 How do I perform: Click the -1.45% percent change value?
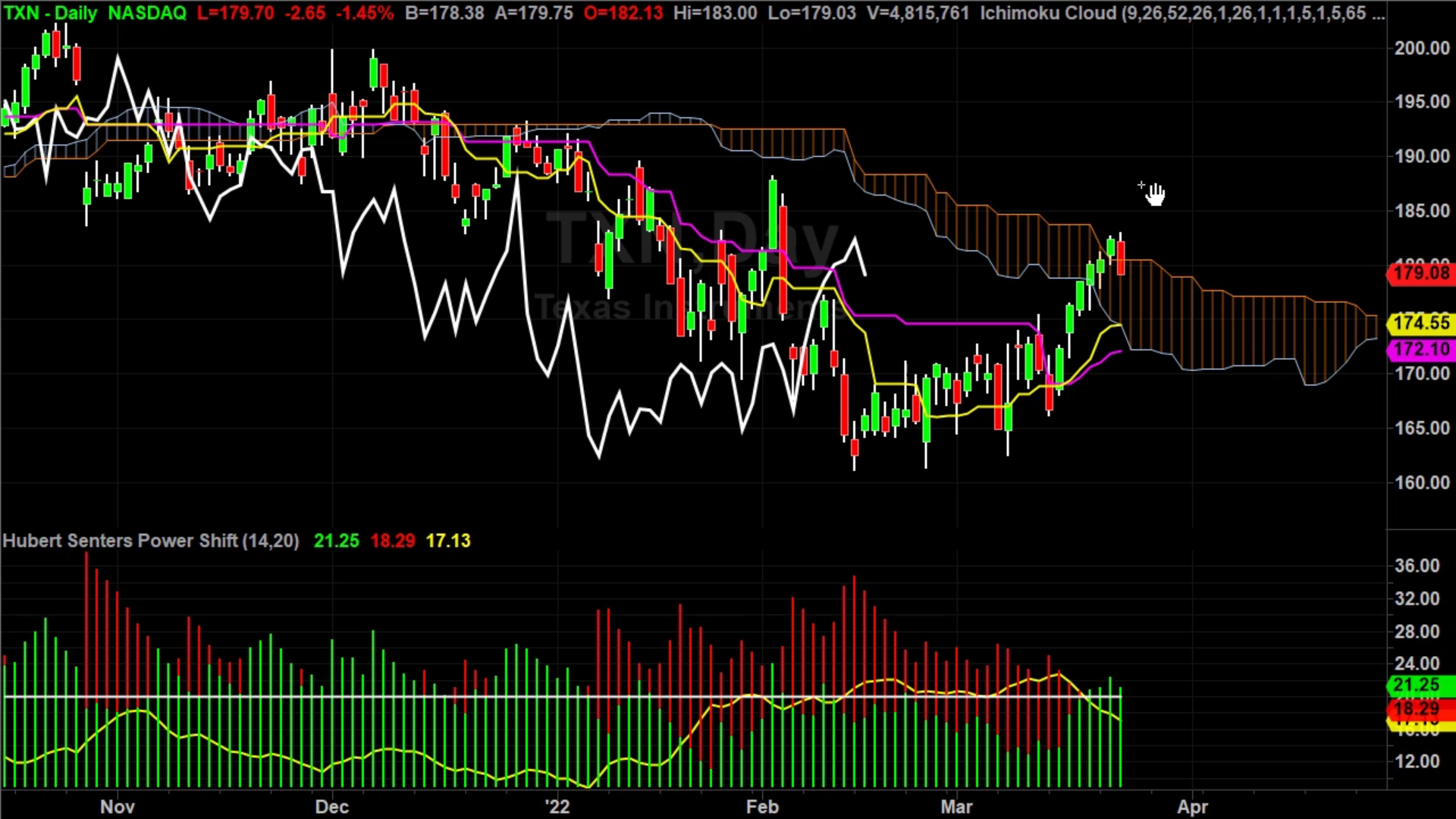tap(366, 13)
